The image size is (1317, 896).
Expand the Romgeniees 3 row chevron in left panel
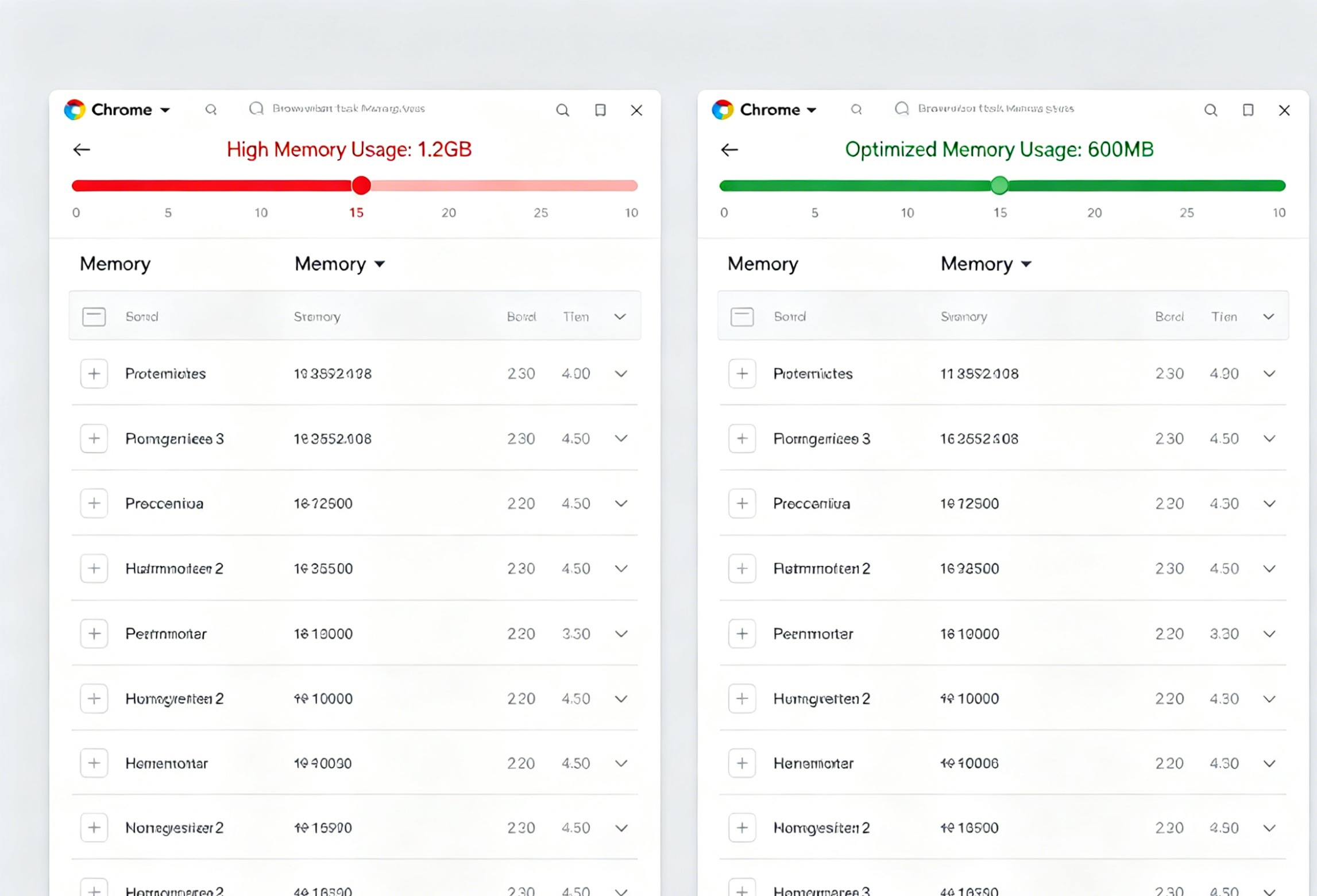(621, 439)
